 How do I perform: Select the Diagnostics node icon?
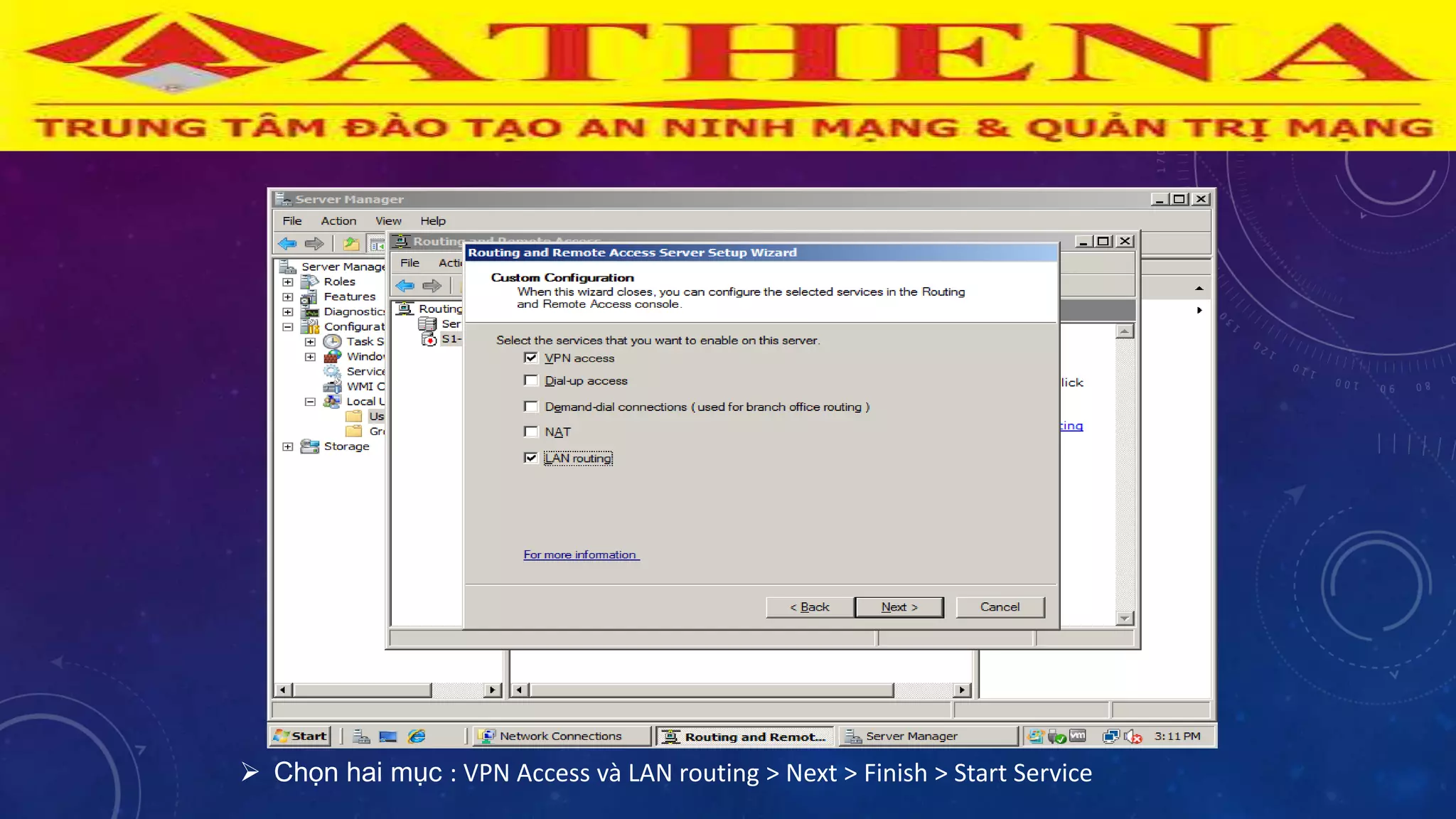click(310, 311)
